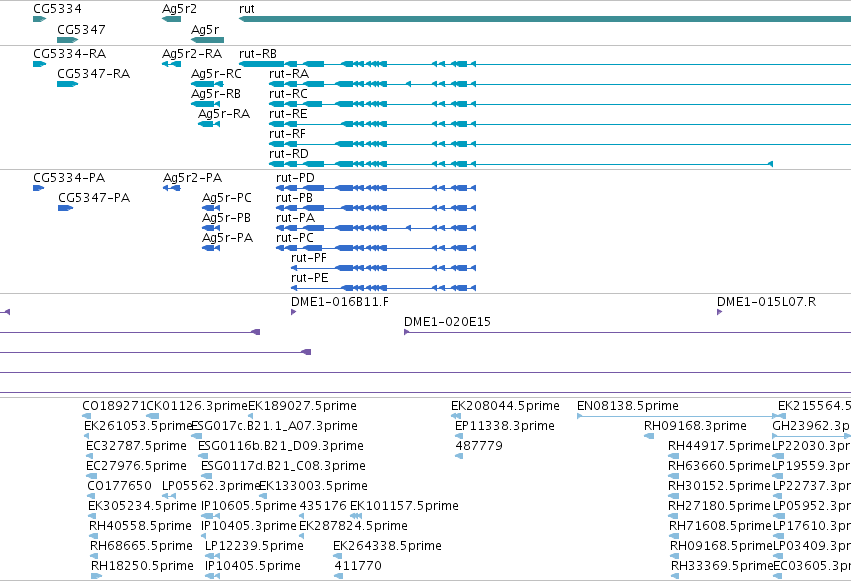This screenshot has height=581, width=851.
Task: Select protein Ag5r-PA
Action: pos(227,238)
